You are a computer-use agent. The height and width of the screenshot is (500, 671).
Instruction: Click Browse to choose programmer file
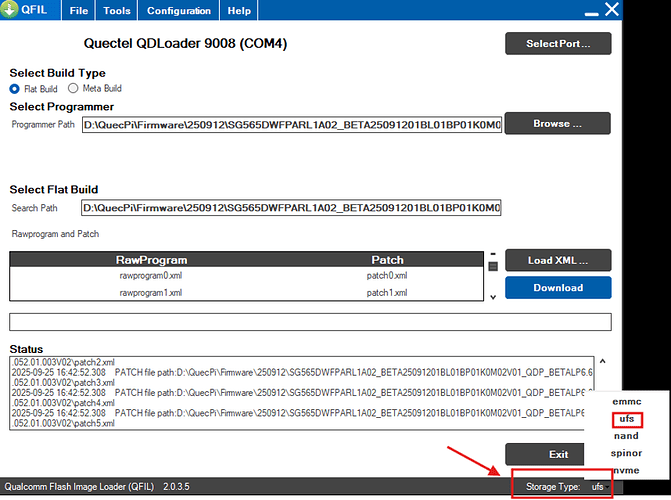point(558,124)
